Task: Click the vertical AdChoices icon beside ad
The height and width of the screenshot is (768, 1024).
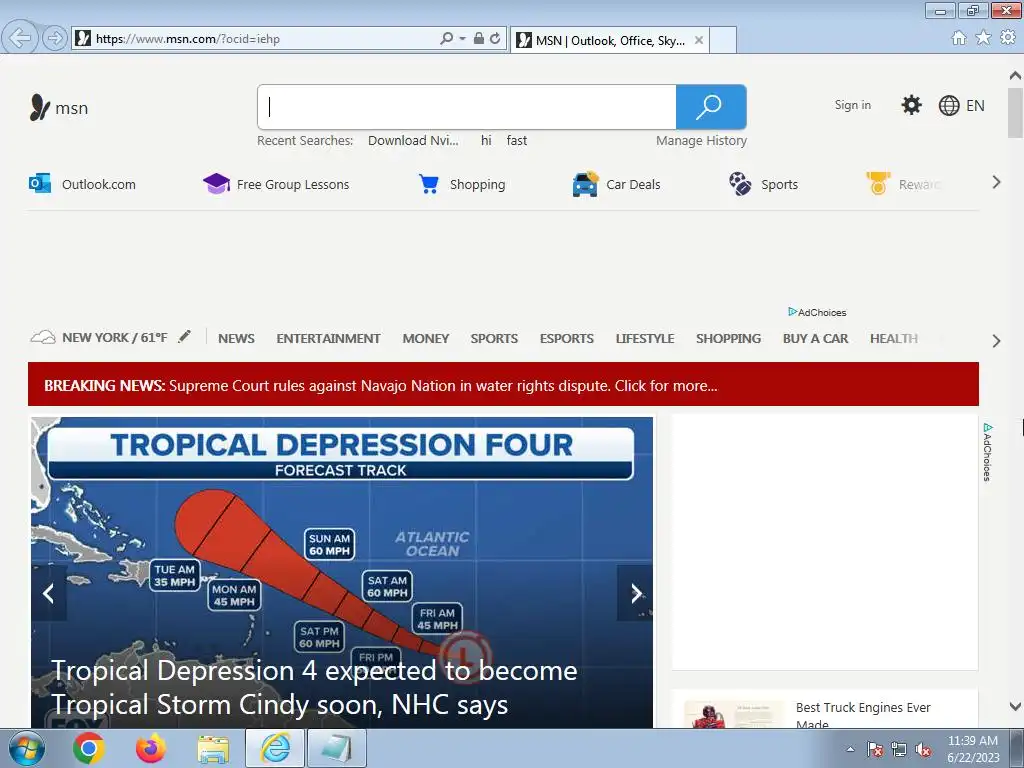Action: (987, 452)
